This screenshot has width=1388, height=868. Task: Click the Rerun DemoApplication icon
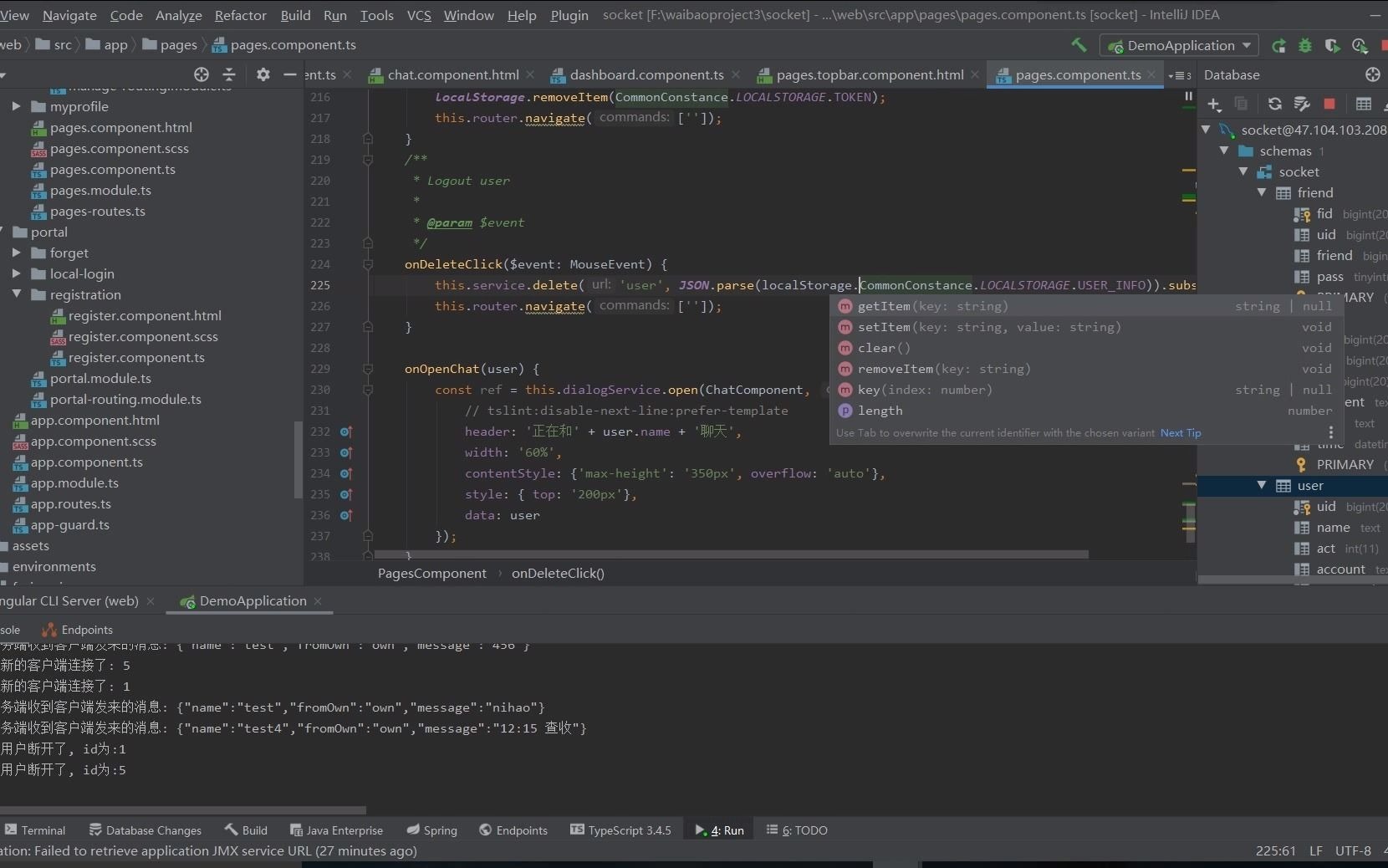click(x=1278, y=46)
